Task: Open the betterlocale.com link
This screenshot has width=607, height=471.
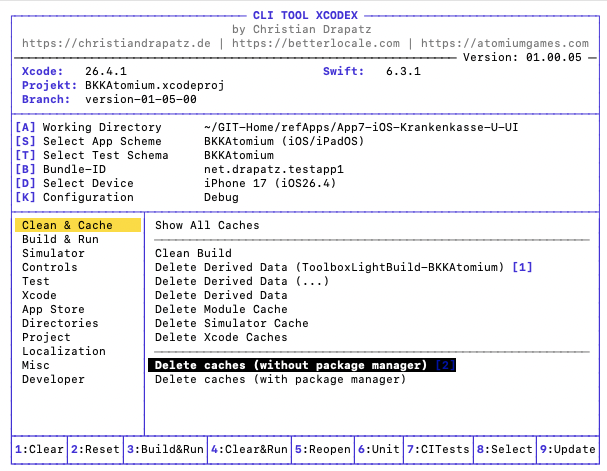Action: coord(316,43)
